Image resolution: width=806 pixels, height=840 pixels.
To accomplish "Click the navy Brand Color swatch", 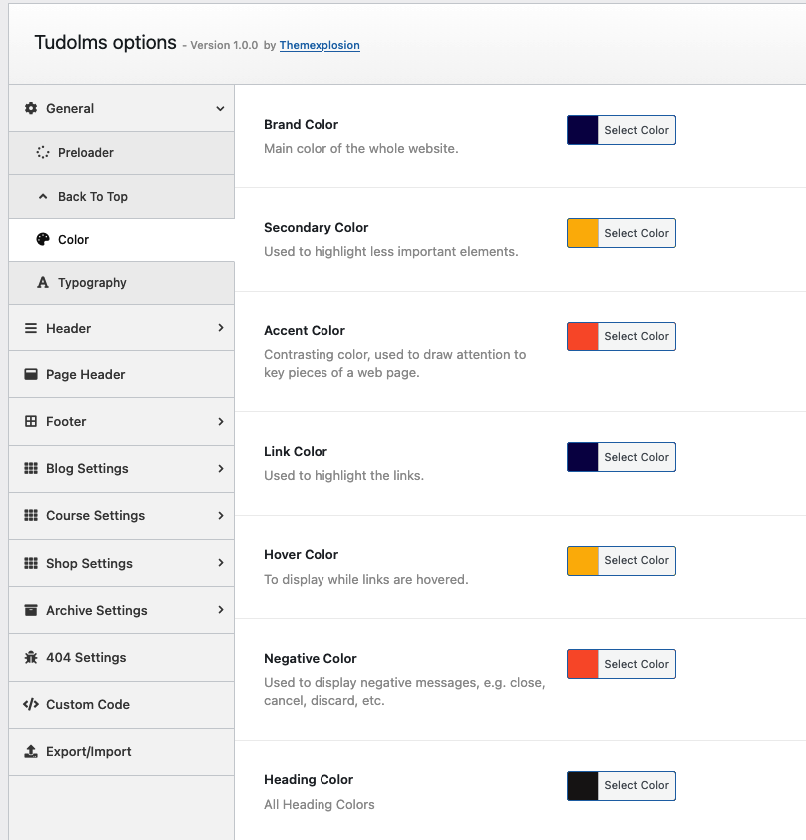I will 583,130.
